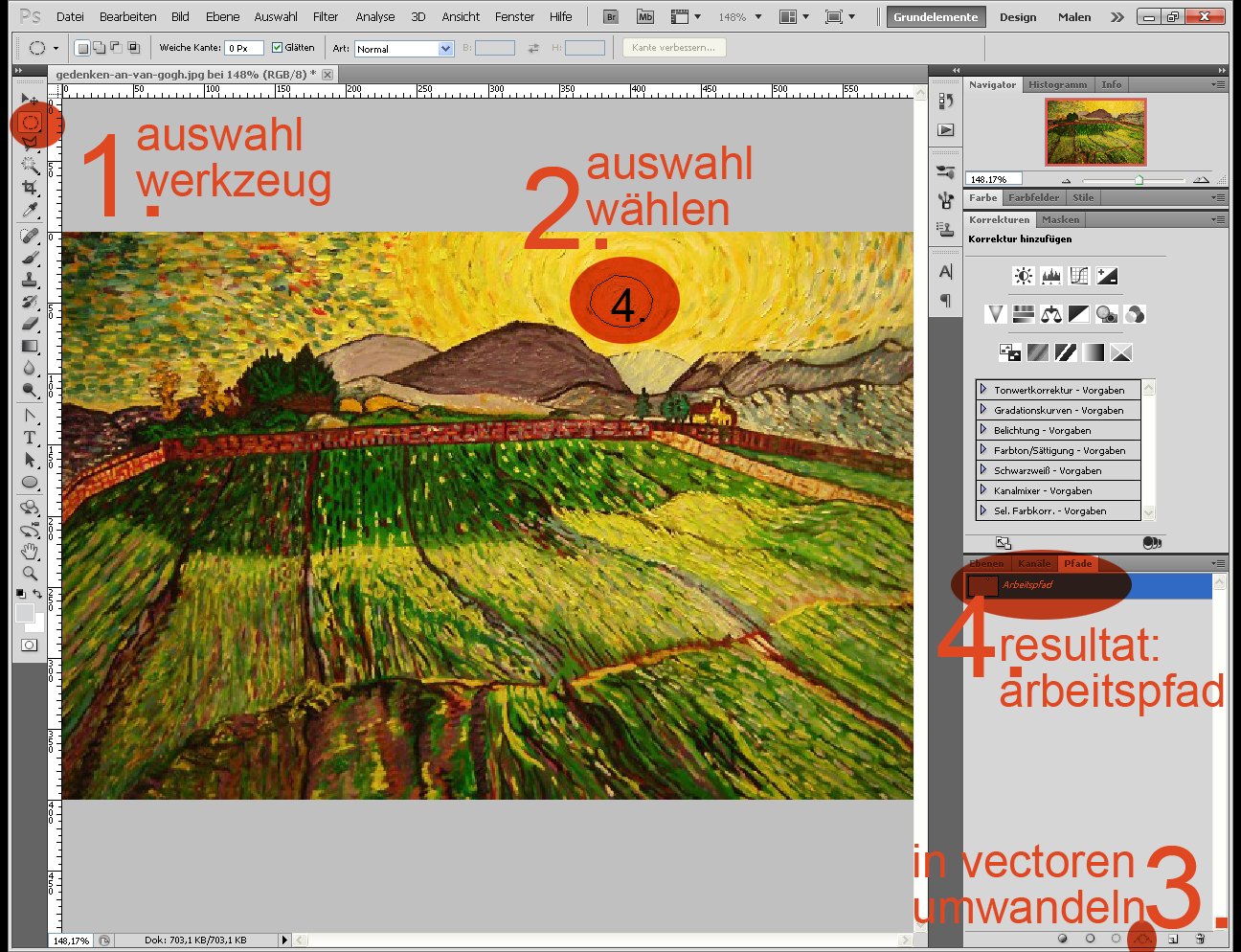Add Photo Filter camera icon
The height and width of the screenshot is (952, 1241).
(1107, 314)
